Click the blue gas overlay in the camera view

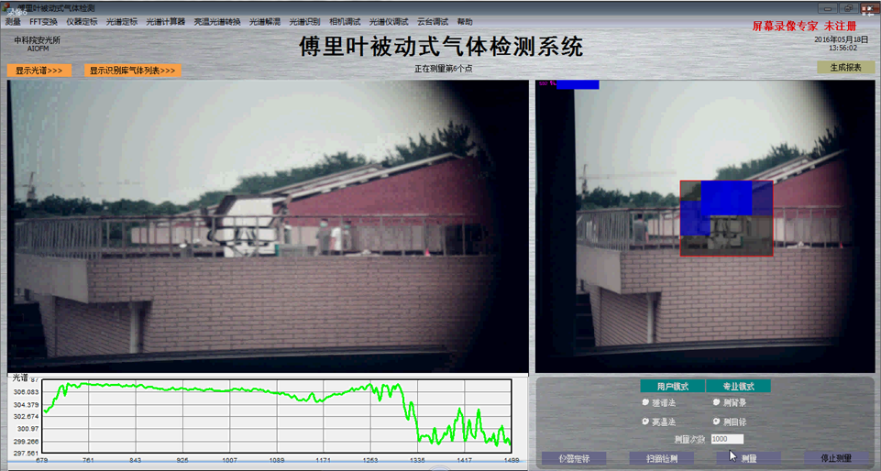pos(726,198)
